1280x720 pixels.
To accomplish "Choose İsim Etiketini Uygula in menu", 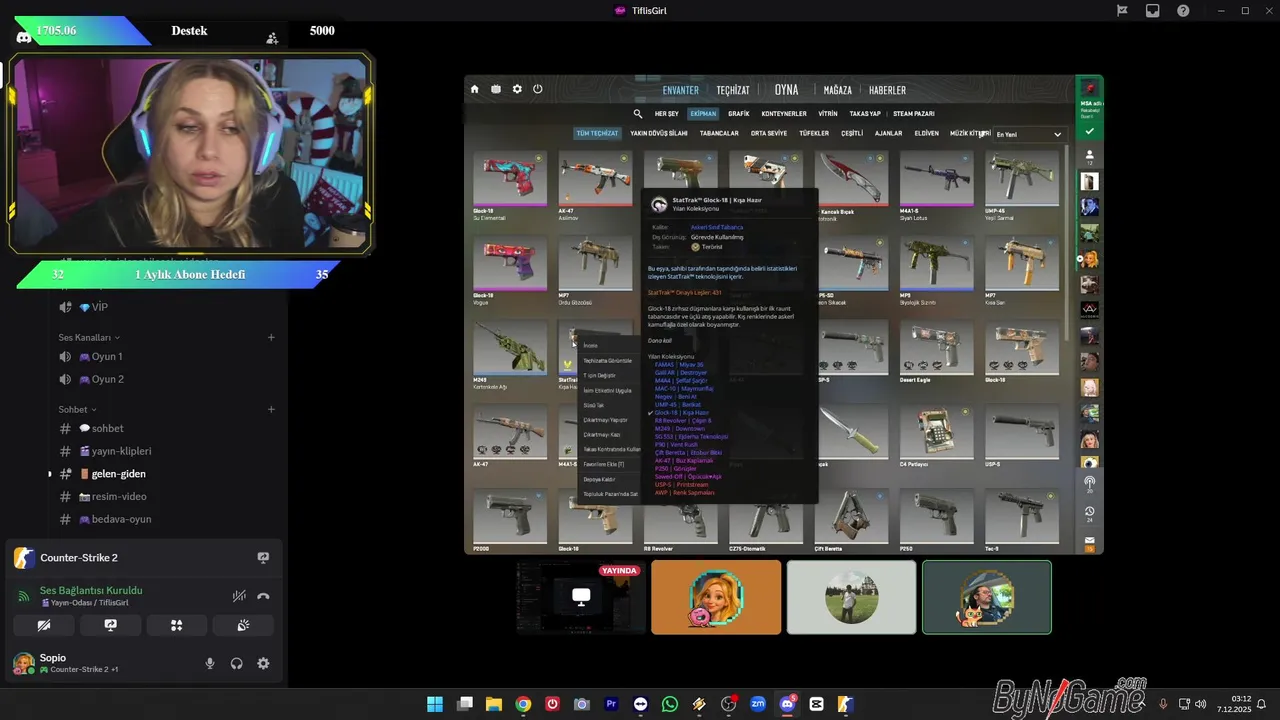I will [x=609, y=391].
